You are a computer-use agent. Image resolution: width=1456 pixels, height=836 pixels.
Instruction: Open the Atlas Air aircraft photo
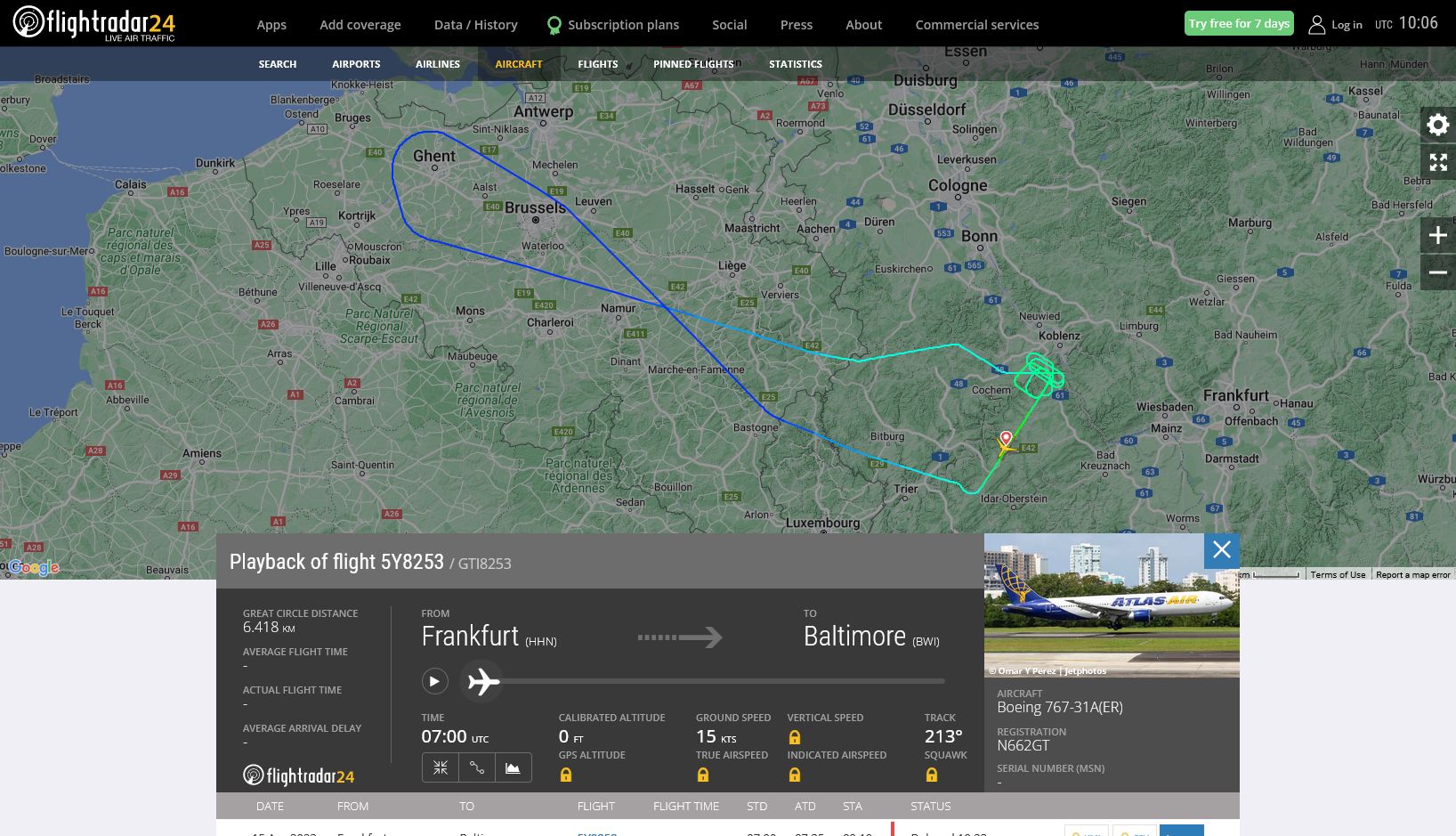point(1111,605)
